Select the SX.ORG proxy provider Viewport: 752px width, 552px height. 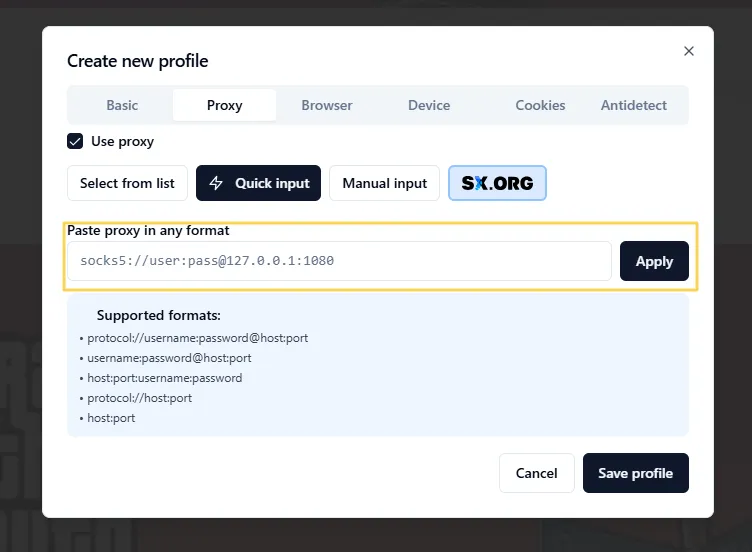click(497, 183)
